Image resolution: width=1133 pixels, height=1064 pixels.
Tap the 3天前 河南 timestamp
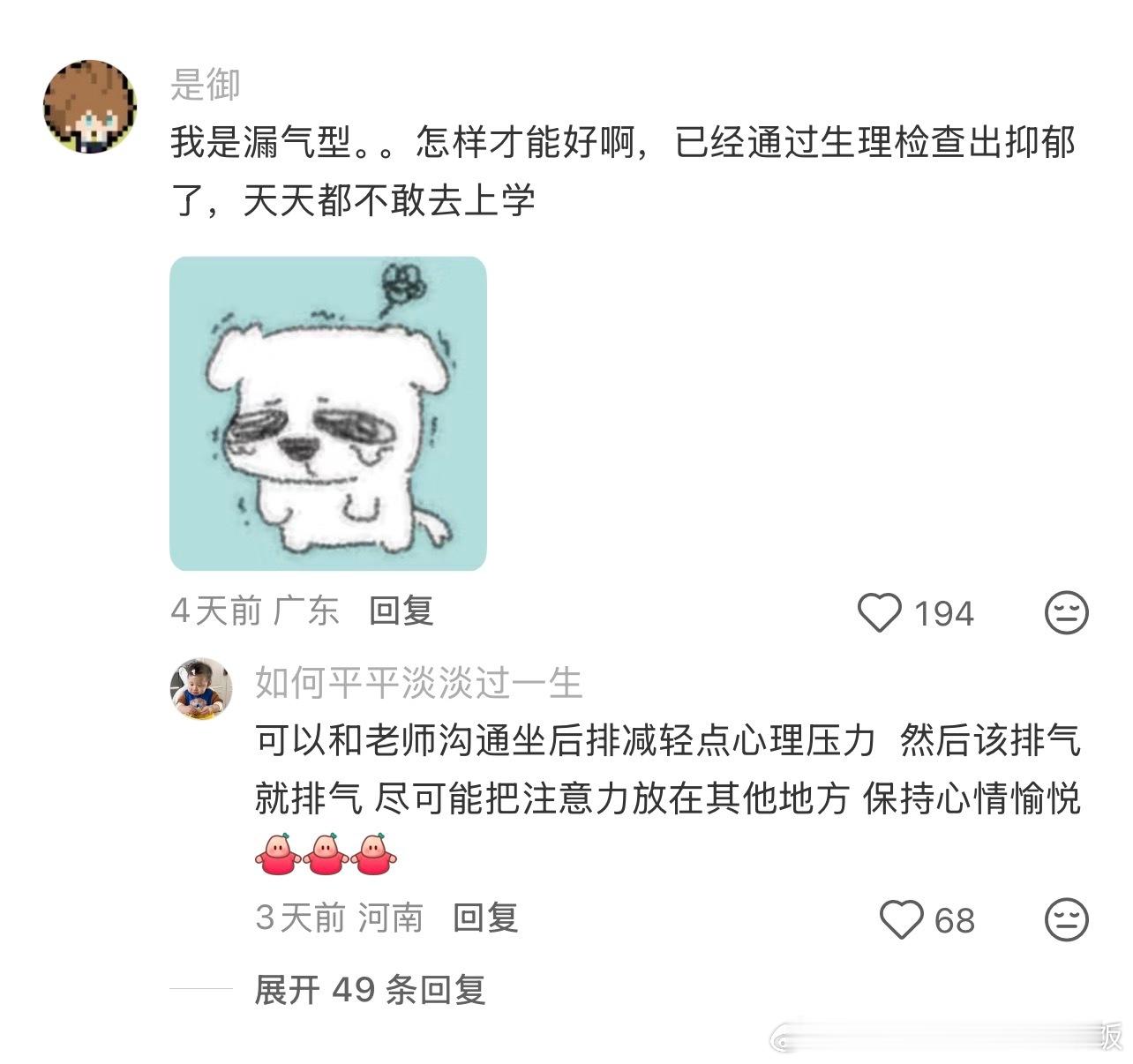pos(340,918)
